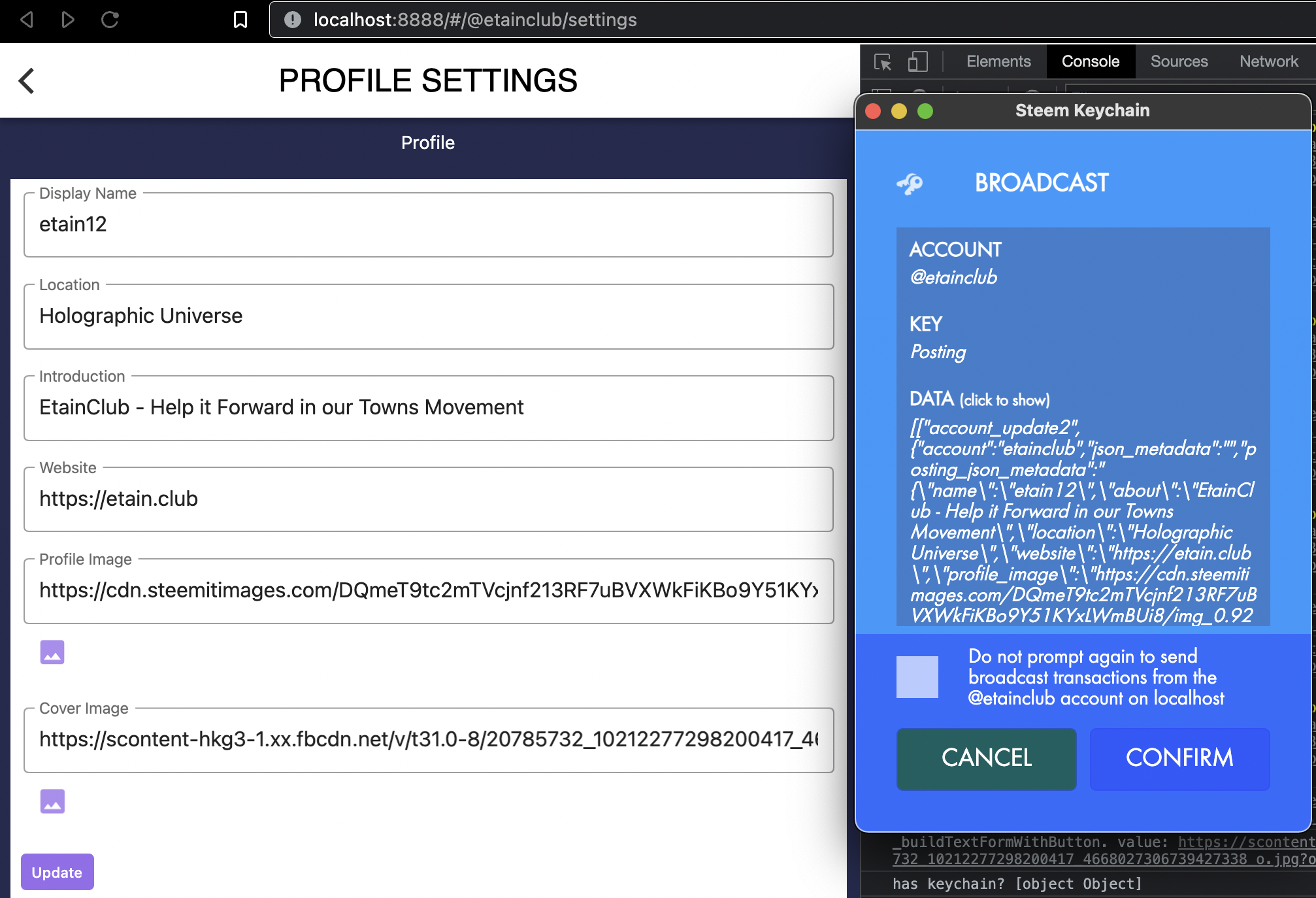The image size is (1316, 898).
Task: Open the Elements tab in DevTools
Action: [x=998, y=61]
